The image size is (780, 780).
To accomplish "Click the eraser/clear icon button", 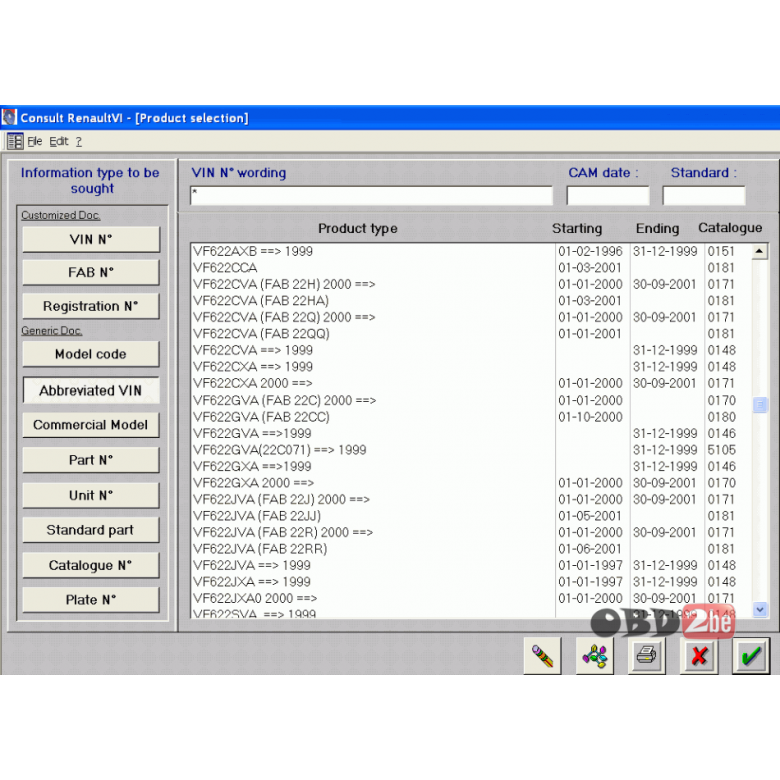I will [542, 656].
